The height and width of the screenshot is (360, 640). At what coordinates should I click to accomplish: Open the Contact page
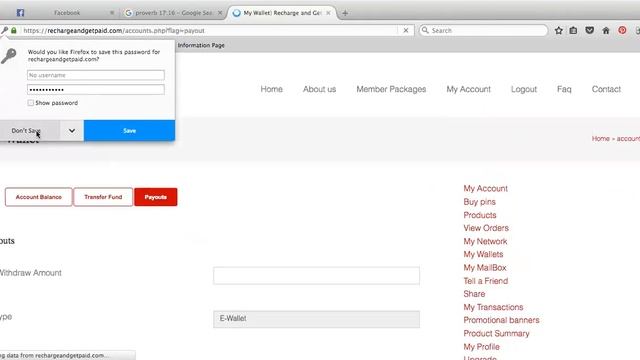coord(606,89)
